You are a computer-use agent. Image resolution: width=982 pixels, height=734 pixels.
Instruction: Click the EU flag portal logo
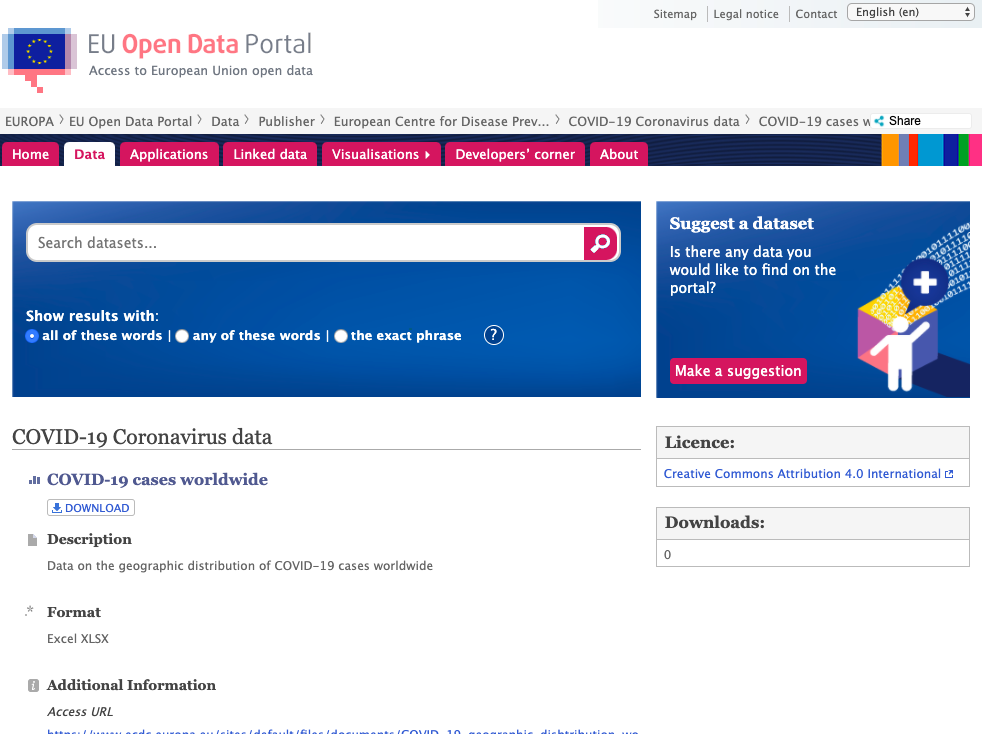pyautogui.click(x=38, y=54)
